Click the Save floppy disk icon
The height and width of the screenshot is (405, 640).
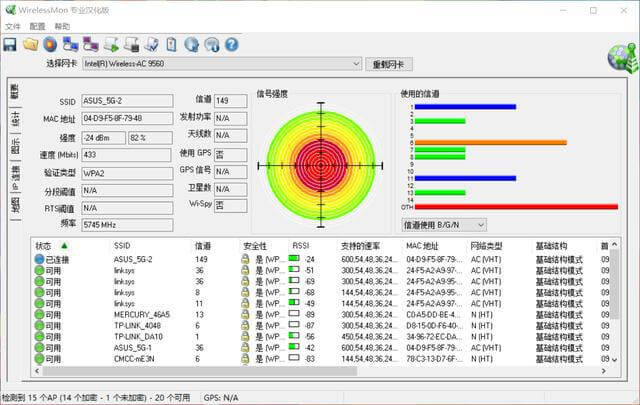coord(10,44)
